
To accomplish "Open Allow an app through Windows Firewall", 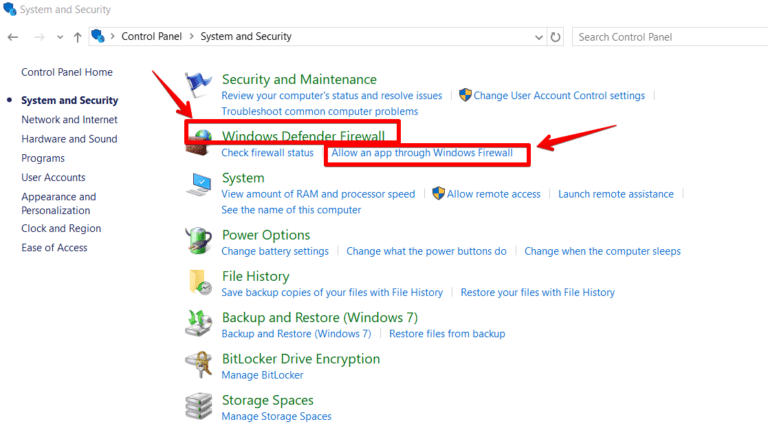I will tap(421, 153).
